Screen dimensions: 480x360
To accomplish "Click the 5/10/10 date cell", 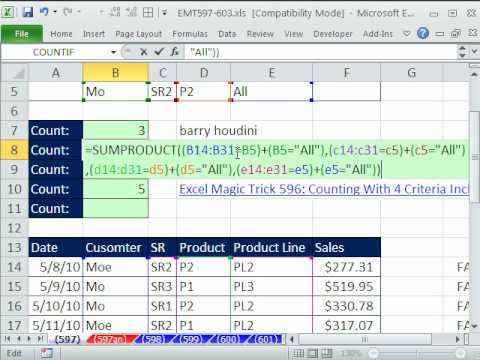I will coord(56,306).
